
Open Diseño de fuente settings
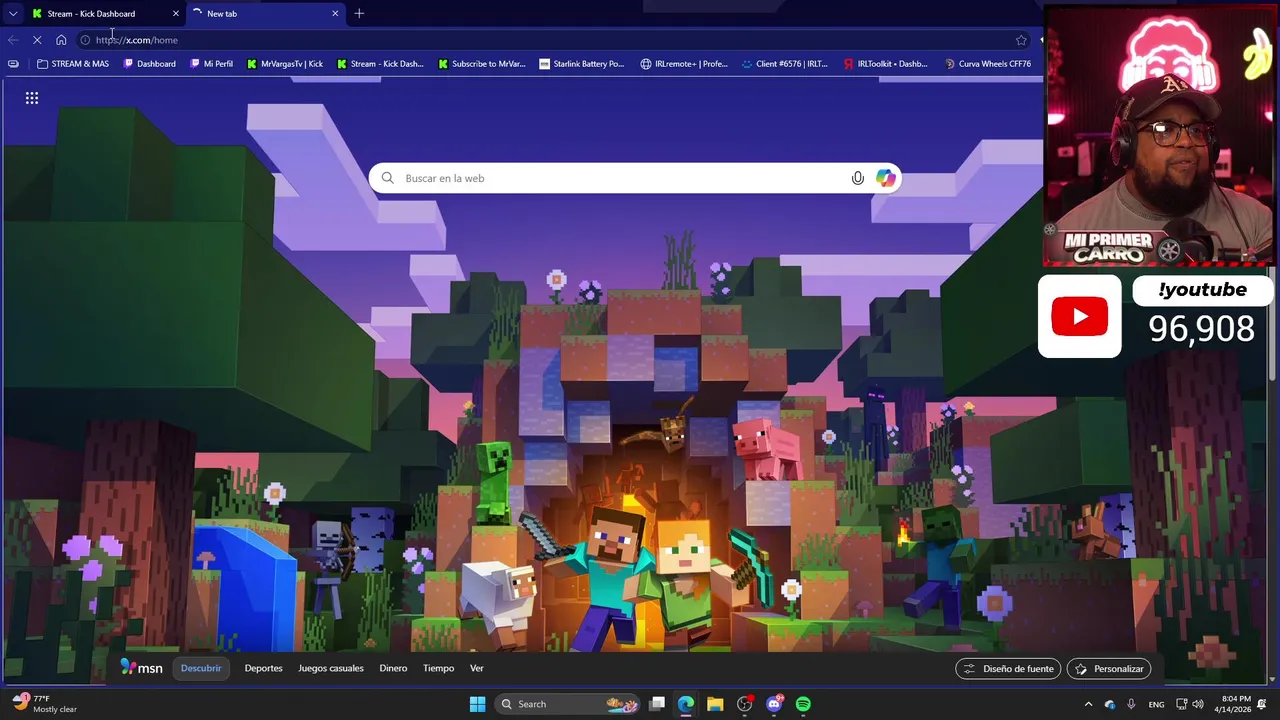point(1008,669)
